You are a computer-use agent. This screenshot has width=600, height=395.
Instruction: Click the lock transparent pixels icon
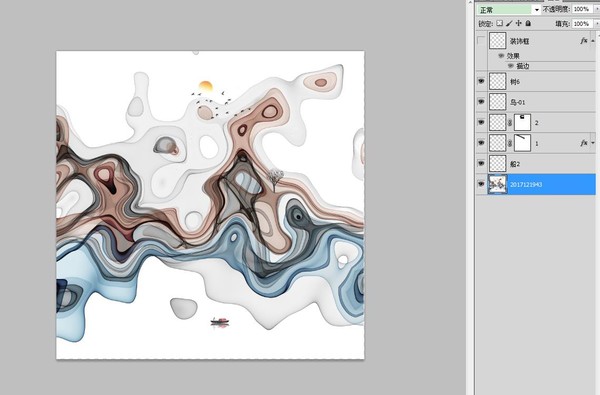pos(500,23)
